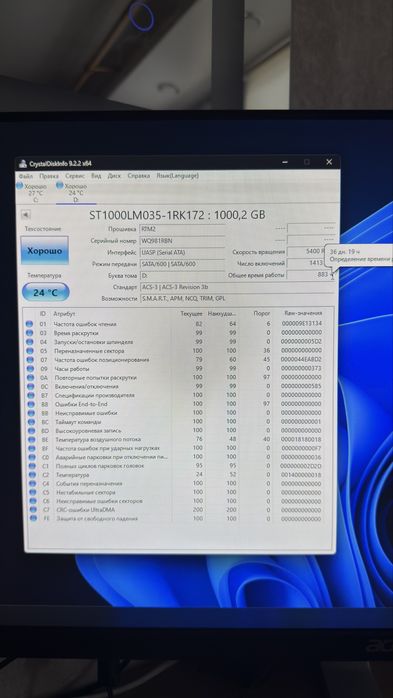Click the drive title ST1000LM035-1RK172 : 1000,2 GB
393x698 pixels.
click(177, 215)
